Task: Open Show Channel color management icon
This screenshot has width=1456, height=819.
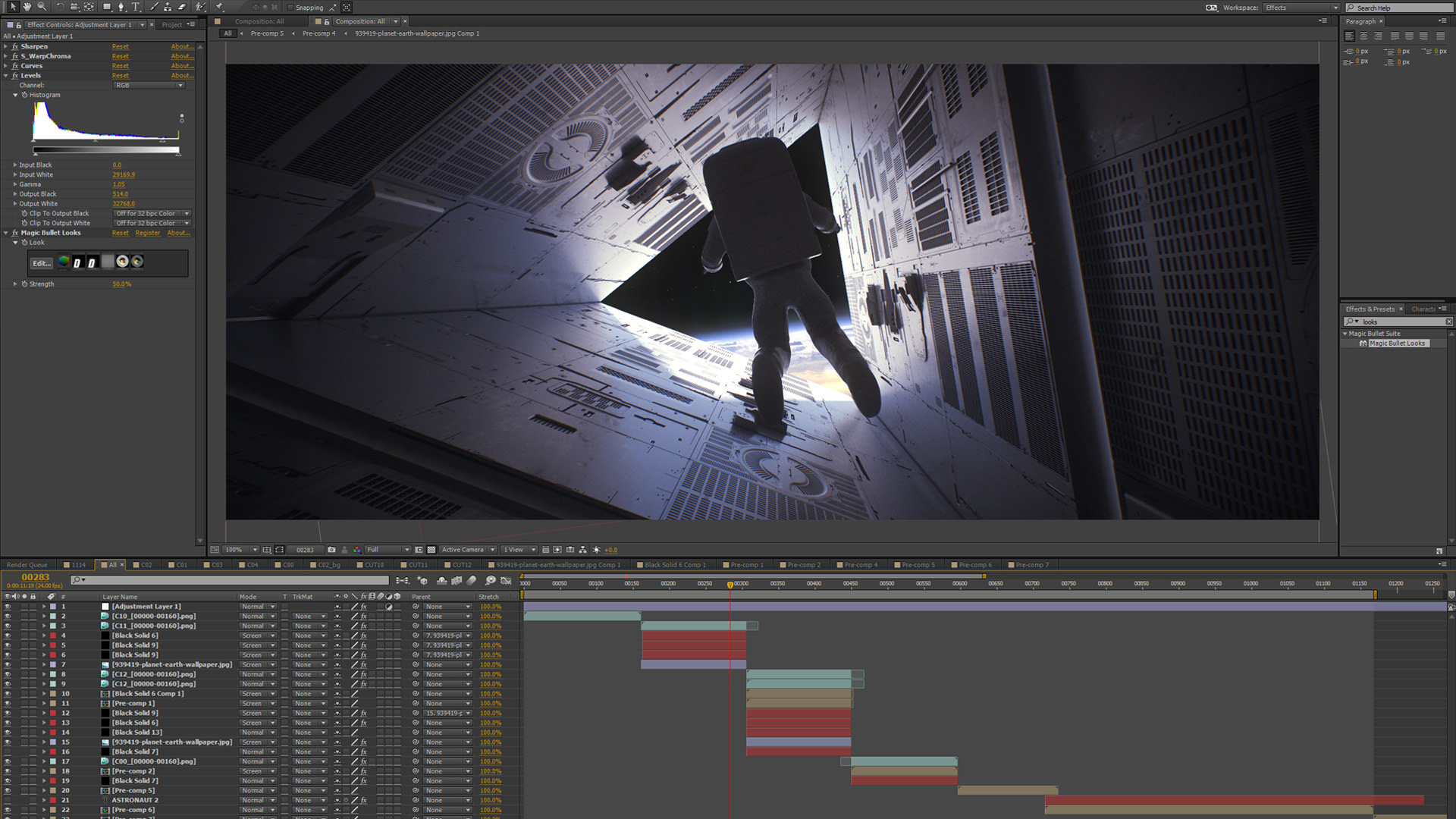Action: click(x=357, y=550)
